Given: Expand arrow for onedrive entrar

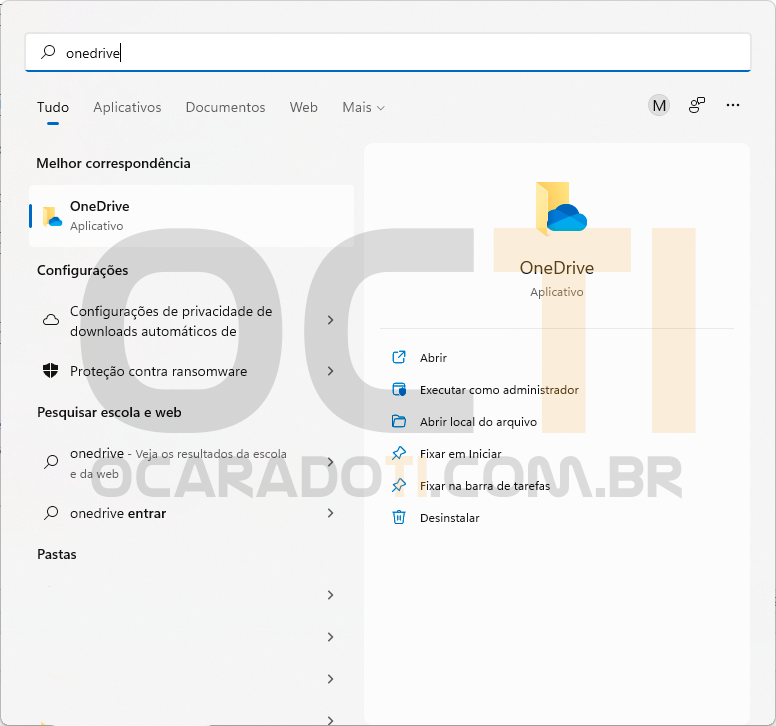Looking at the screenshot, I should pos(331,513).
